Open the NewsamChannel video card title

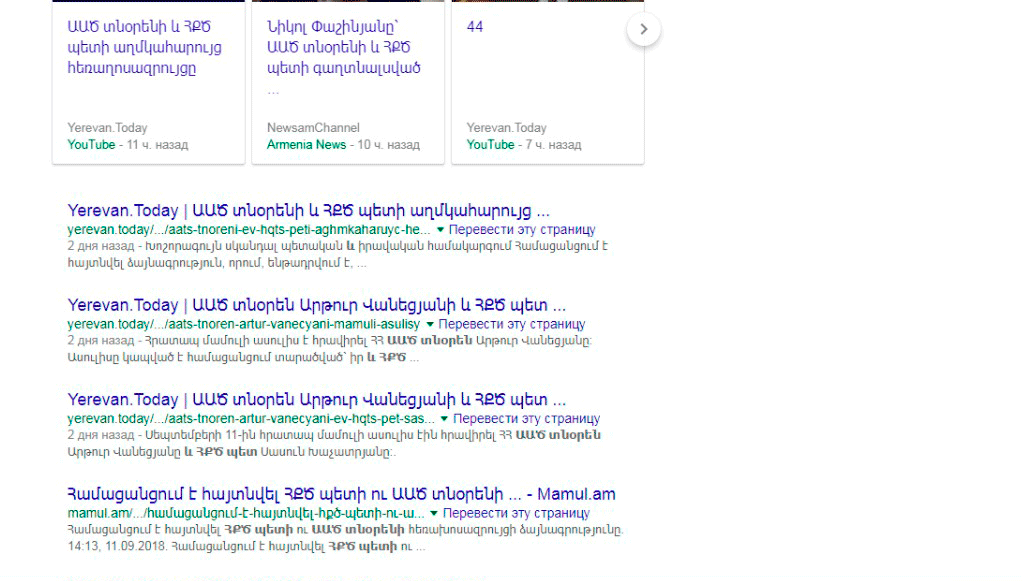[343, 48]
